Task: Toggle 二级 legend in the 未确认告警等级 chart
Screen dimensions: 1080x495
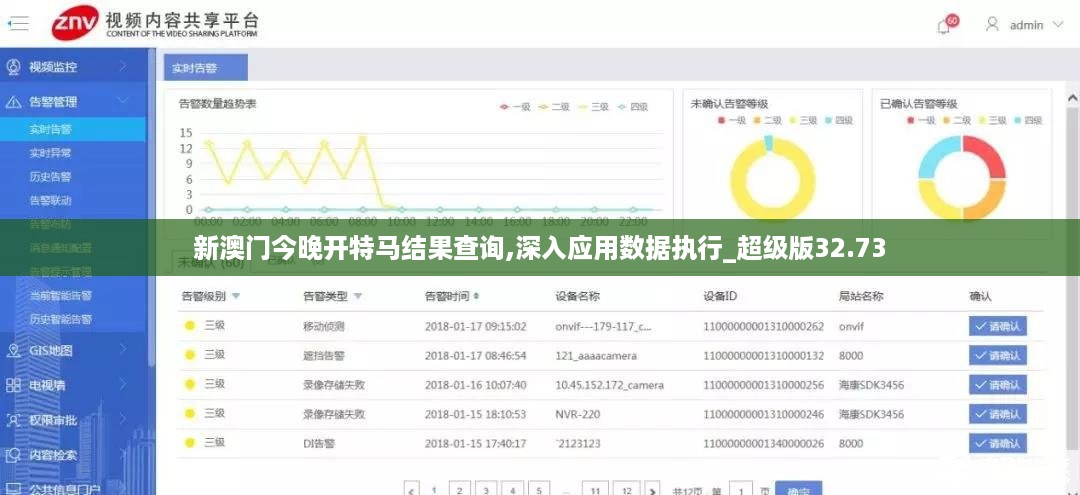Action: coord(764,120)
